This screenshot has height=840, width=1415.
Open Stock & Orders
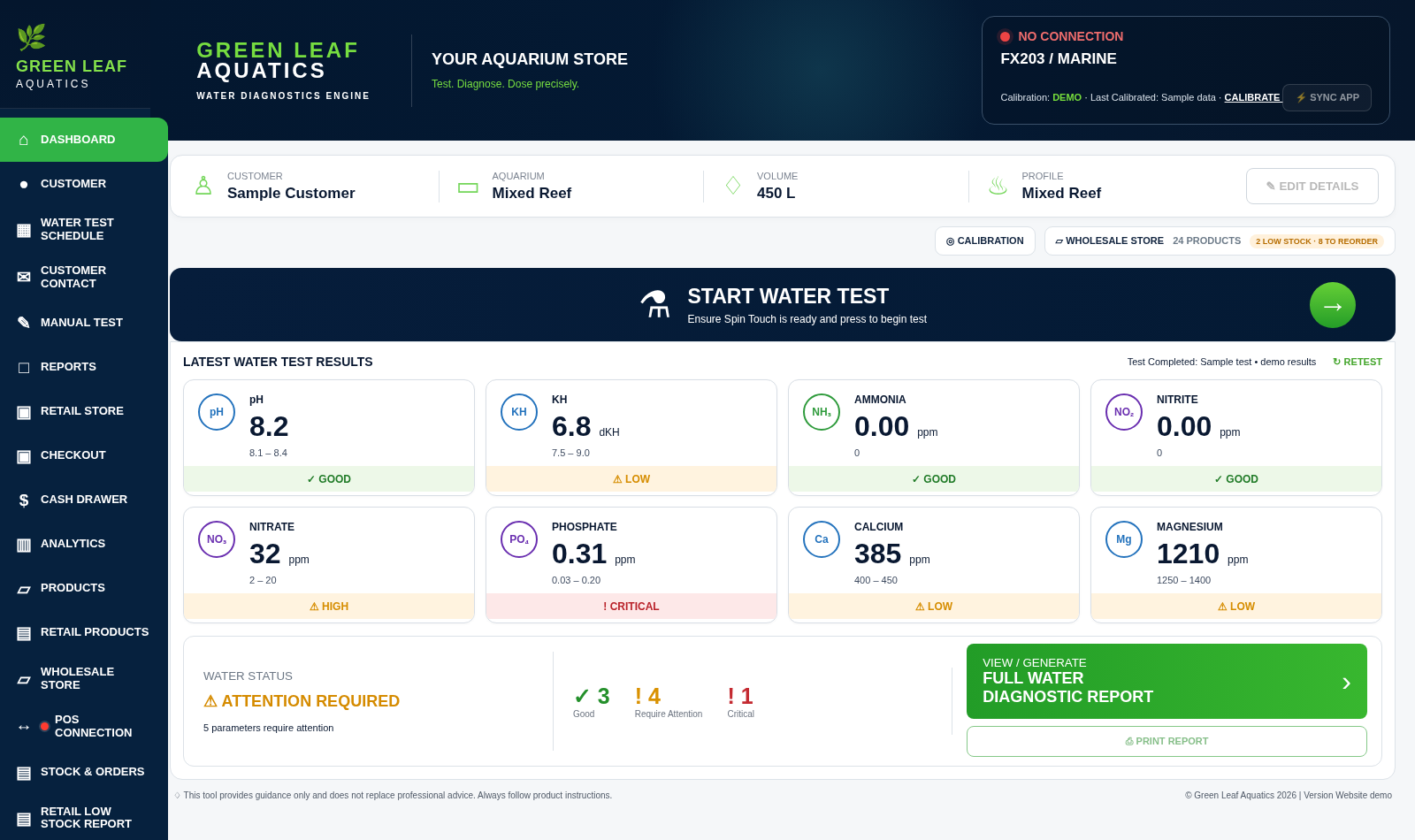[84, 772]
